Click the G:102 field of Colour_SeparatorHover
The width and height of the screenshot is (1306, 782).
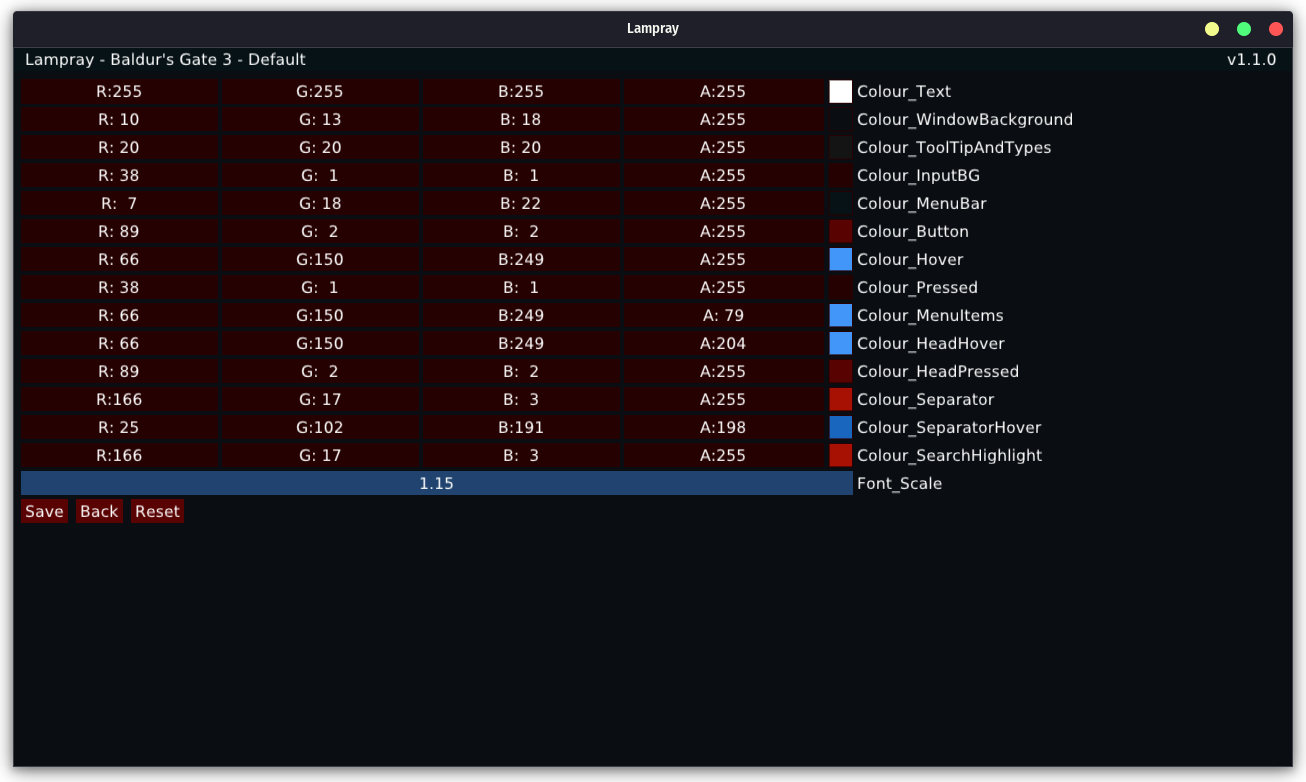(x=320, y=427)
